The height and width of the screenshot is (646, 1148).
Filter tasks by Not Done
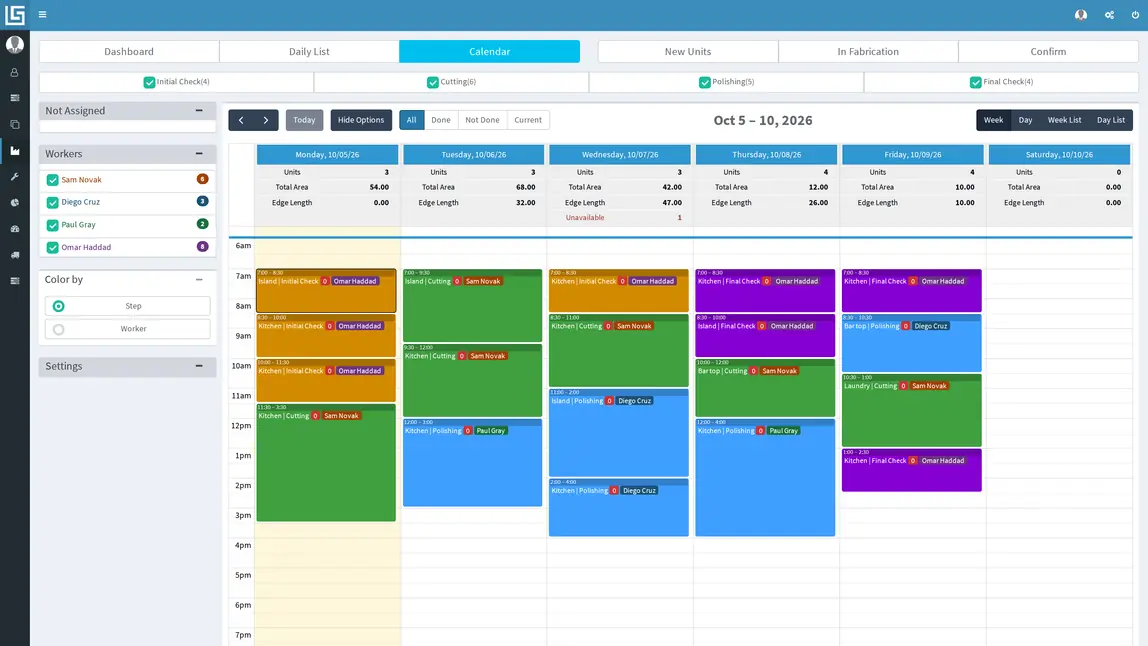click(x=482, y=120)
